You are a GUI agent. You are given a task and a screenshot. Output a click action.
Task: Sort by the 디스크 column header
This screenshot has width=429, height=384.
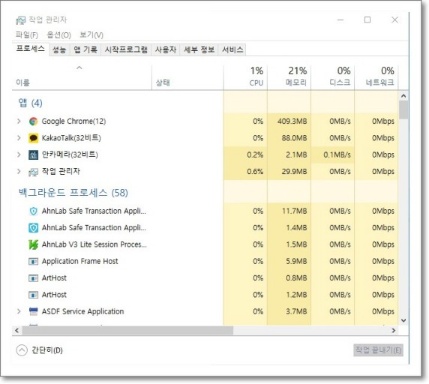pyautogui.click(x=333, y=77)
